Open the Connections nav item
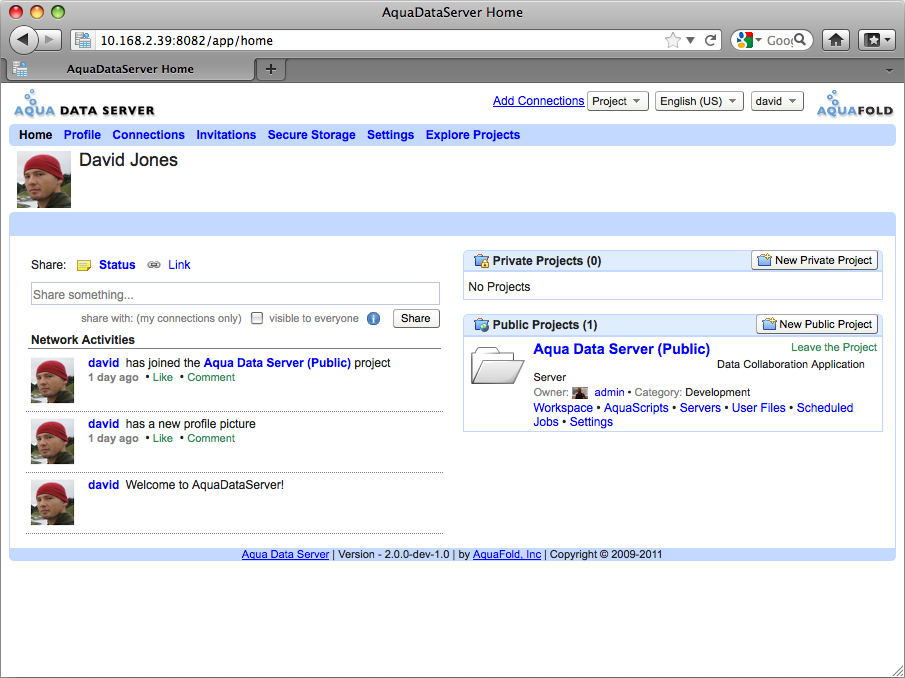905x678 pixels. [148, 134]
